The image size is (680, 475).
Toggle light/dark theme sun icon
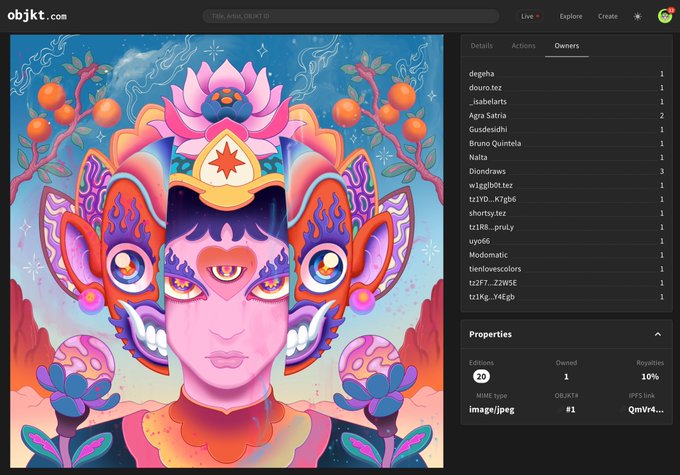[638, 16]
